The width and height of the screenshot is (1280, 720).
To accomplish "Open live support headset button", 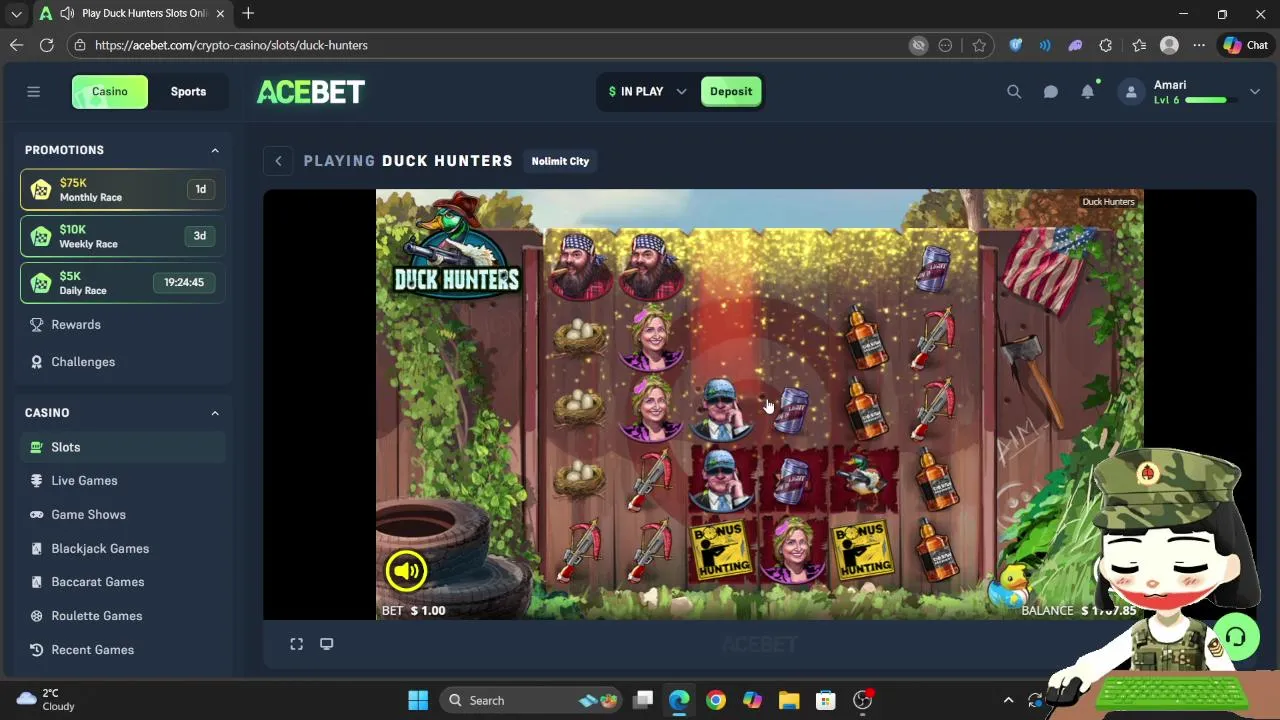I will 1236,637.
